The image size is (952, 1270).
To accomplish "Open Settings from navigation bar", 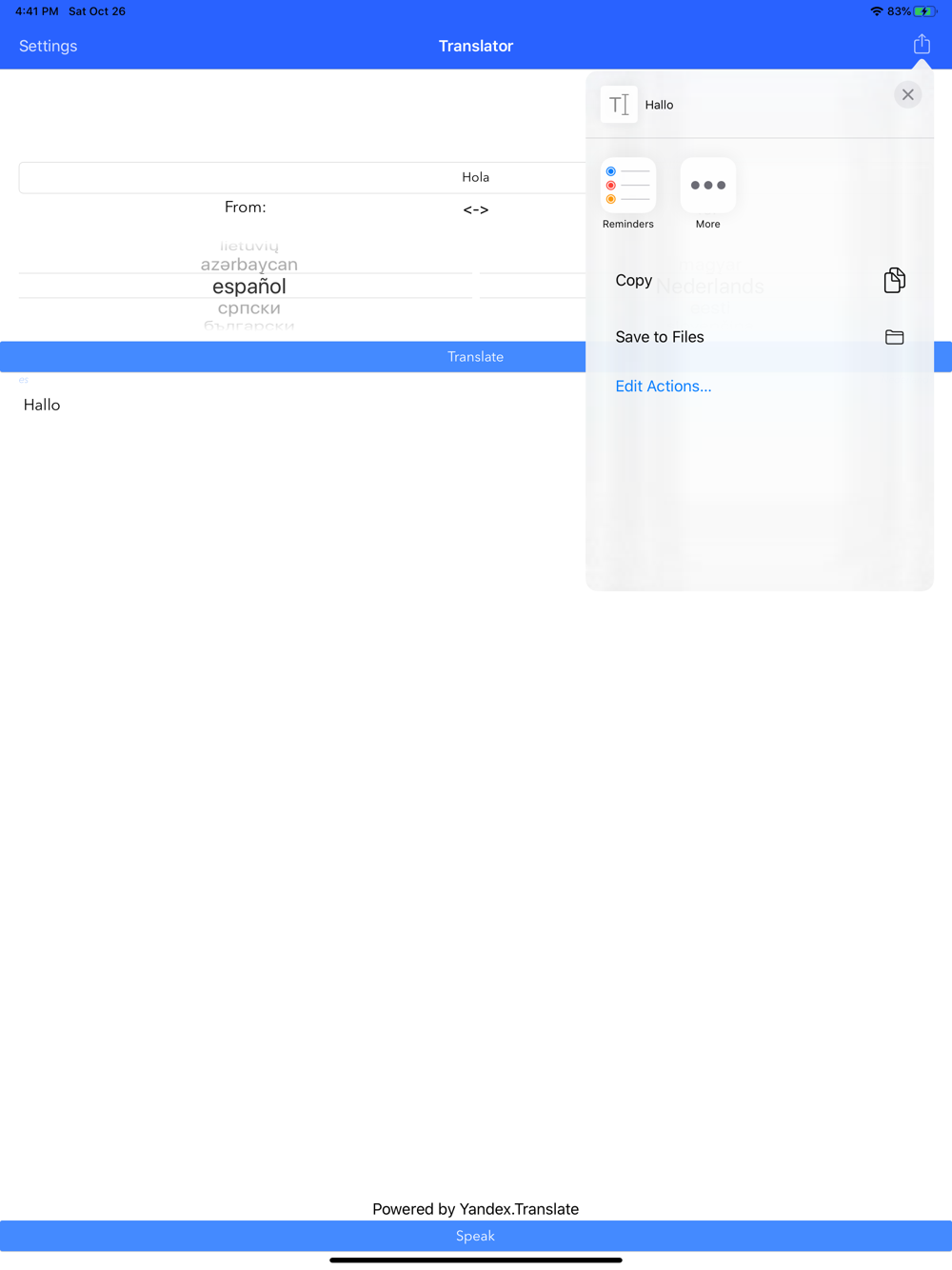I will point(48,46).
